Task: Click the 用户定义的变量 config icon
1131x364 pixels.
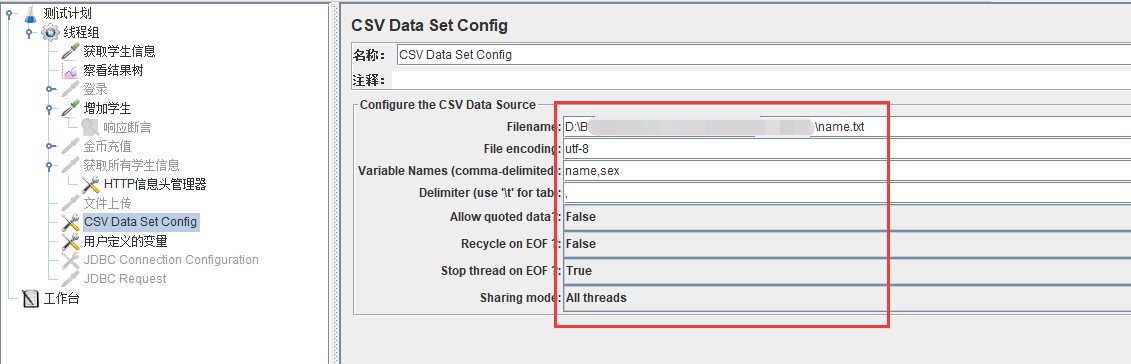Action: pos(70,241)
